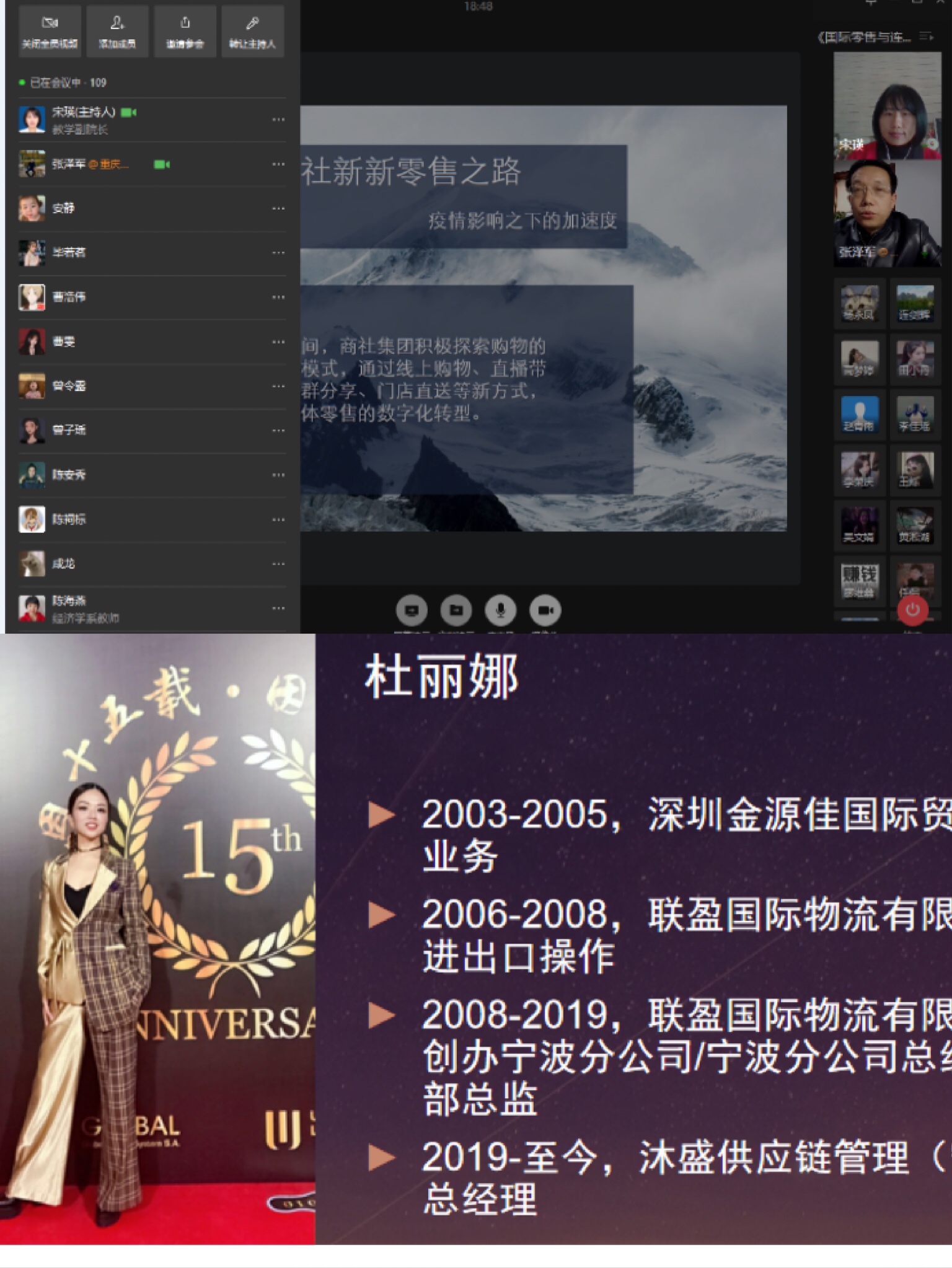Click the pin icon in the title bar
The height and width of the screenshot is (1268, 952).
(x=870, y=3)
